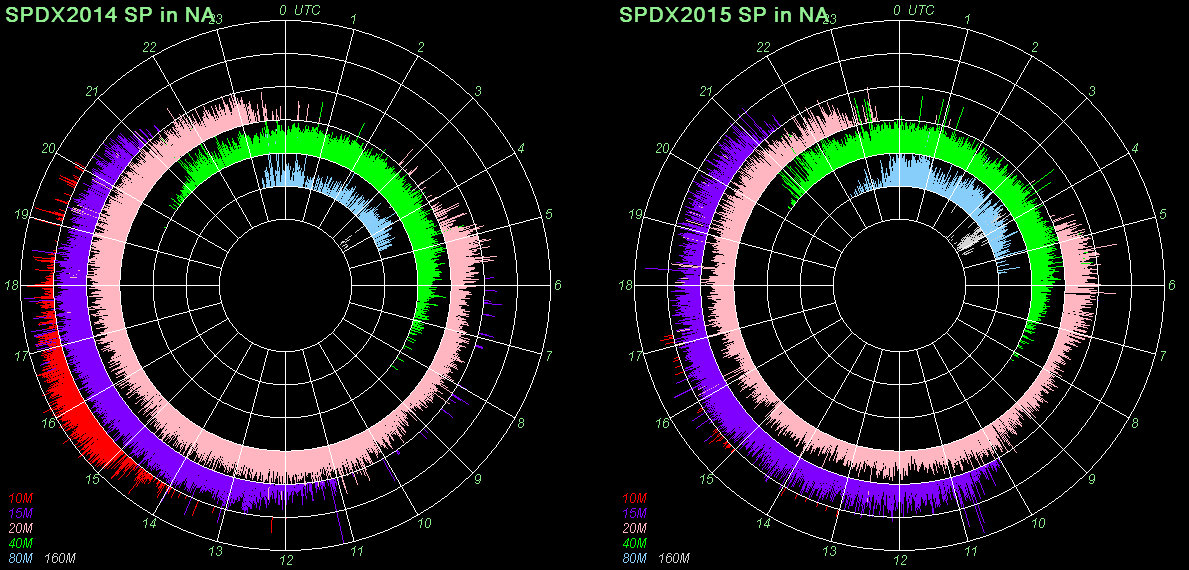Click the hour 6 label on the 2014 chart

[558, 286]
